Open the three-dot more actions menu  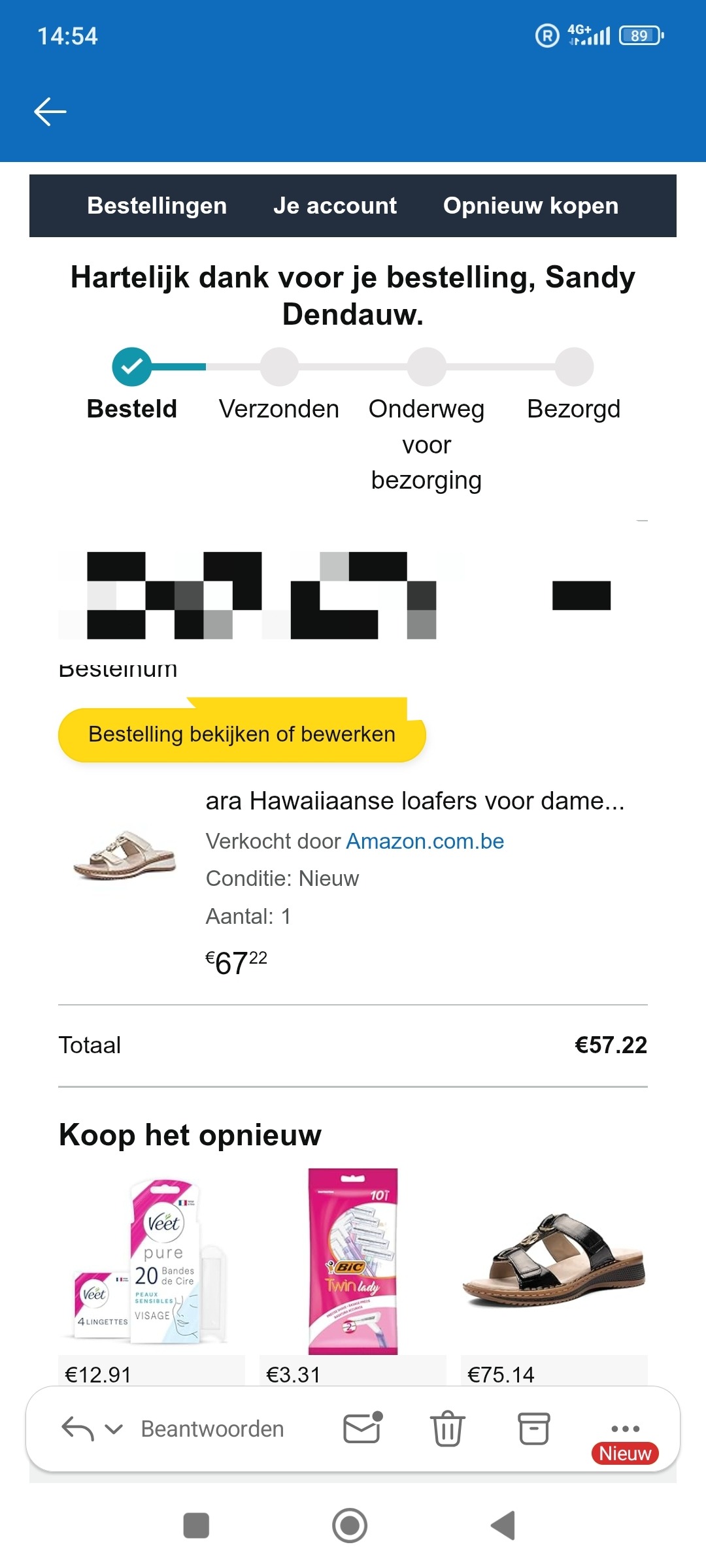(x=626, y=1428)
